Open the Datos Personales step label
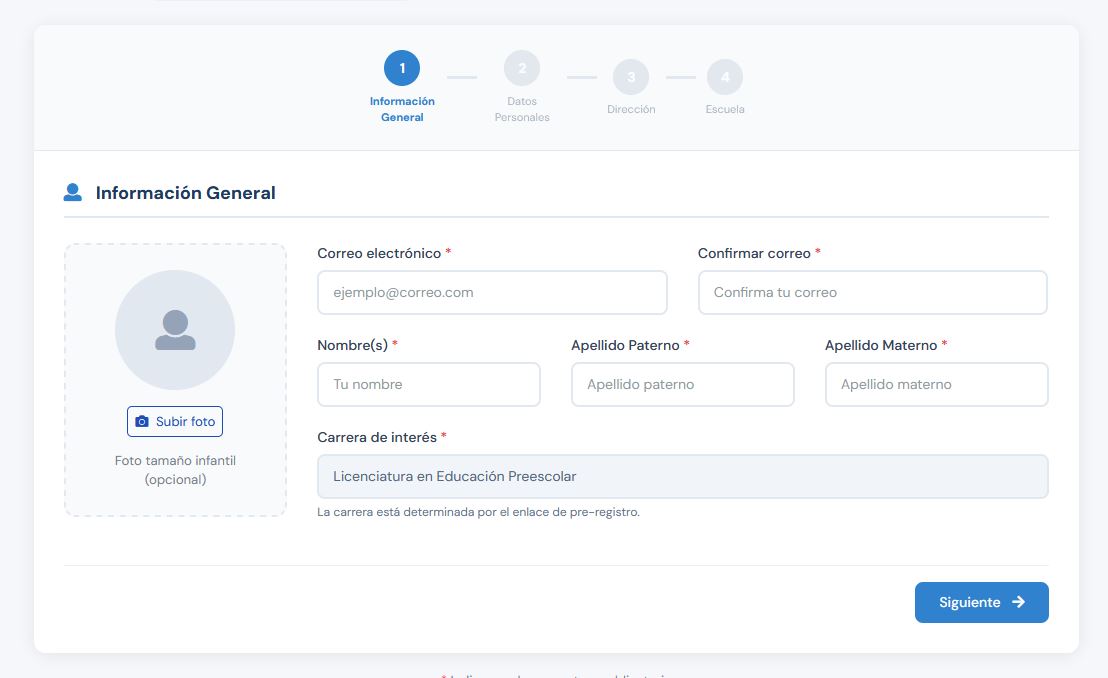Image resolution: width=1108 pixels, height=678 pixels. (x=522, y=109)
